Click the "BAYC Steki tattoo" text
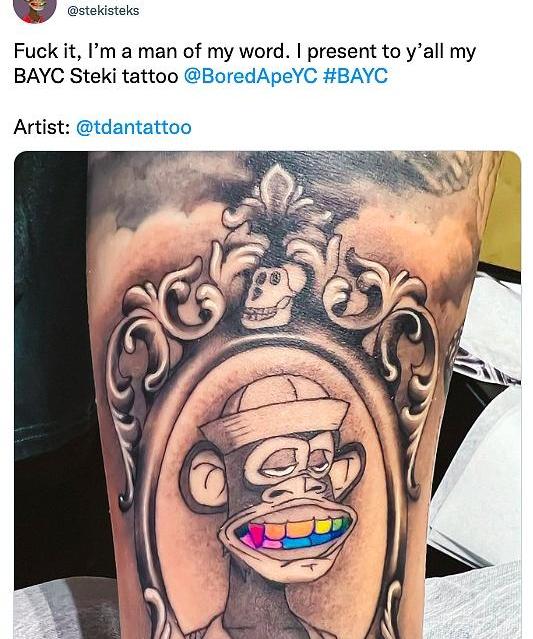The height and width of the screenshot is (639, 533). tap(96, 76)
